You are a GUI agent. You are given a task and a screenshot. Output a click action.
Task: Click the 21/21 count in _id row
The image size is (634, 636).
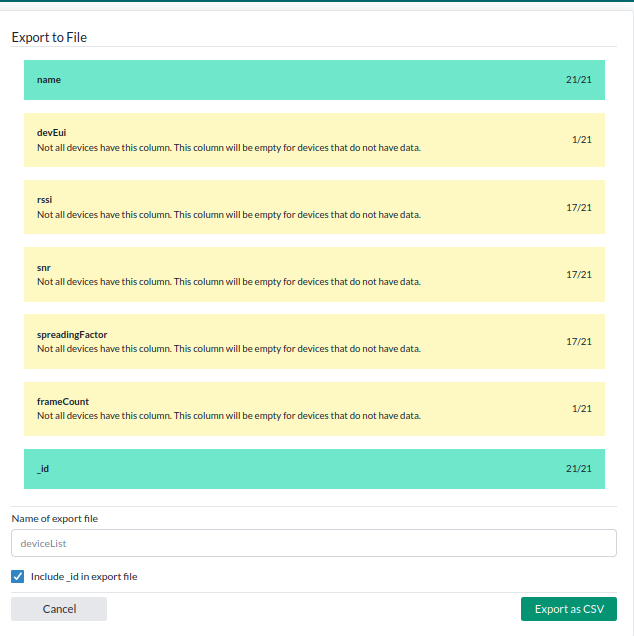[578, 469]
